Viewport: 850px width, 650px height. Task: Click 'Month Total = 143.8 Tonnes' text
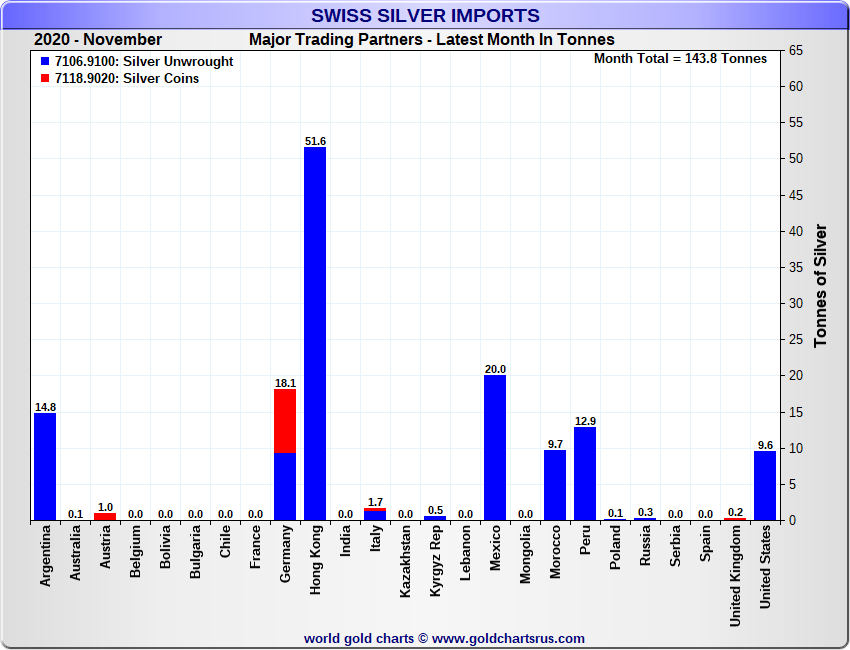pos(680,59)
